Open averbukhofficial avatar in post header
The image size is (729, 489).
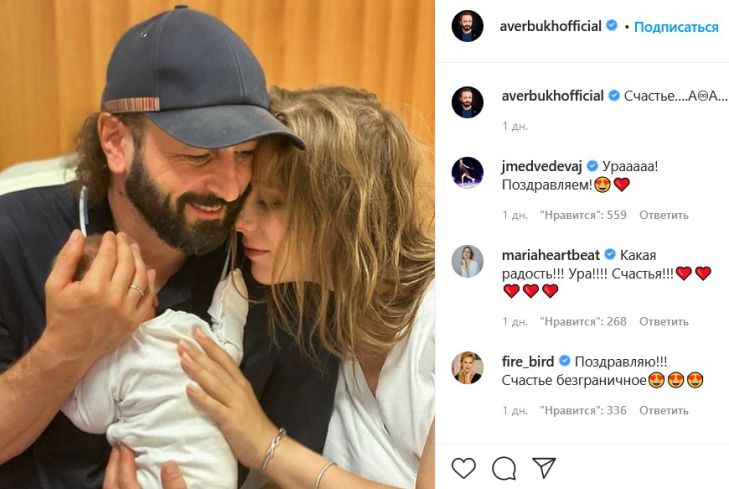[467, 26]
